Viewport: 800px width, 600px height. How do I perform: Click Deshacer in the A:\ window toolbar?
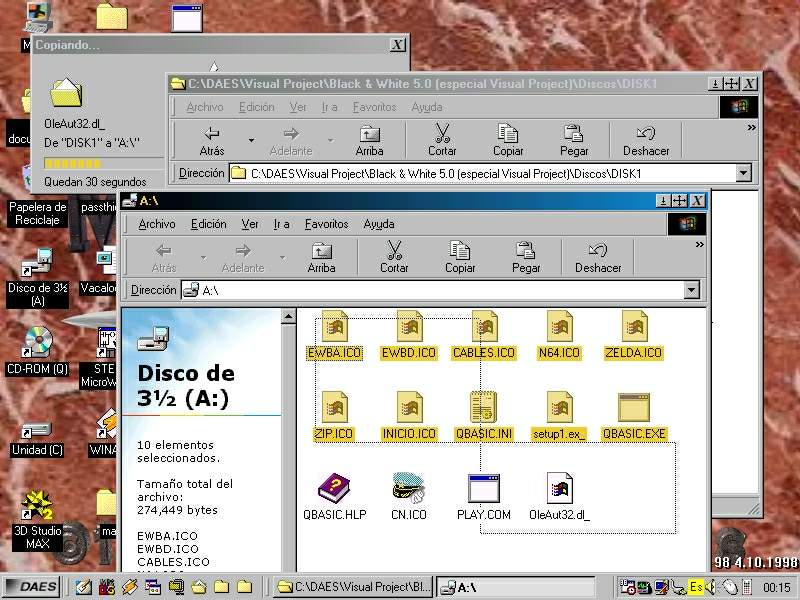pos(598,258)
